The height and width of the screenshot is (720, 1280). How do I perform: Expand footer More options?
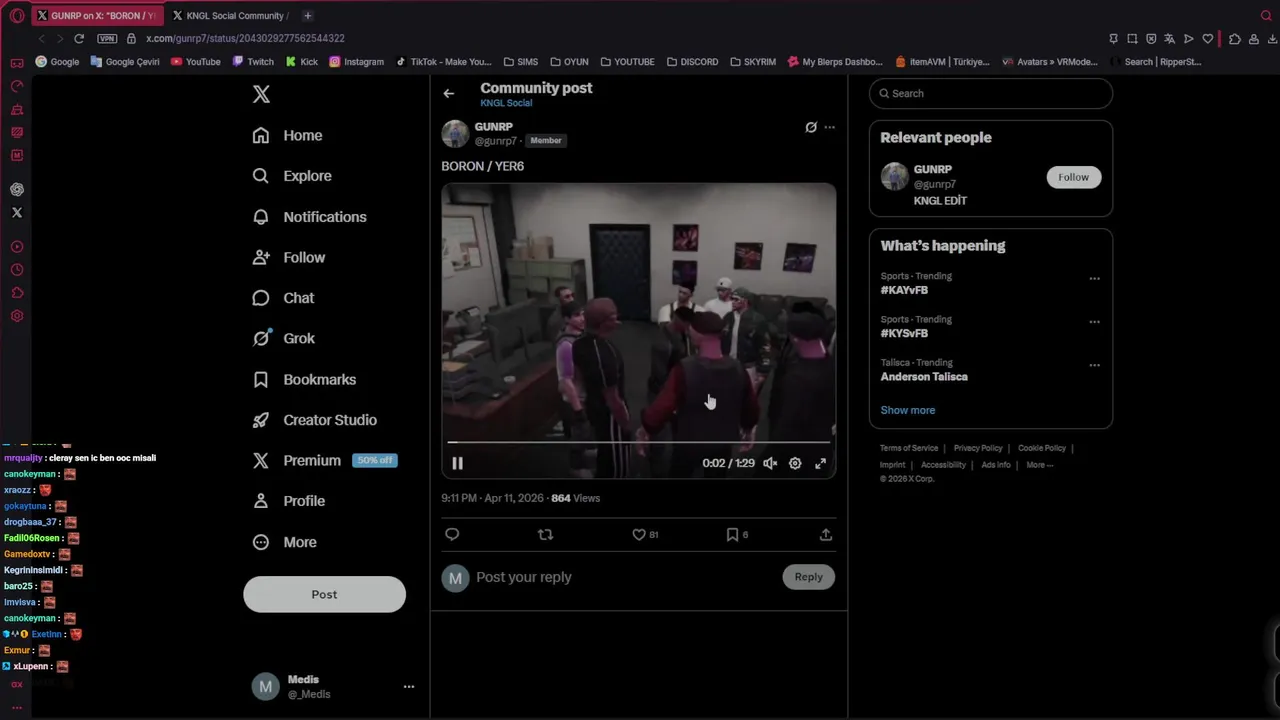(x=1039, y=465)
